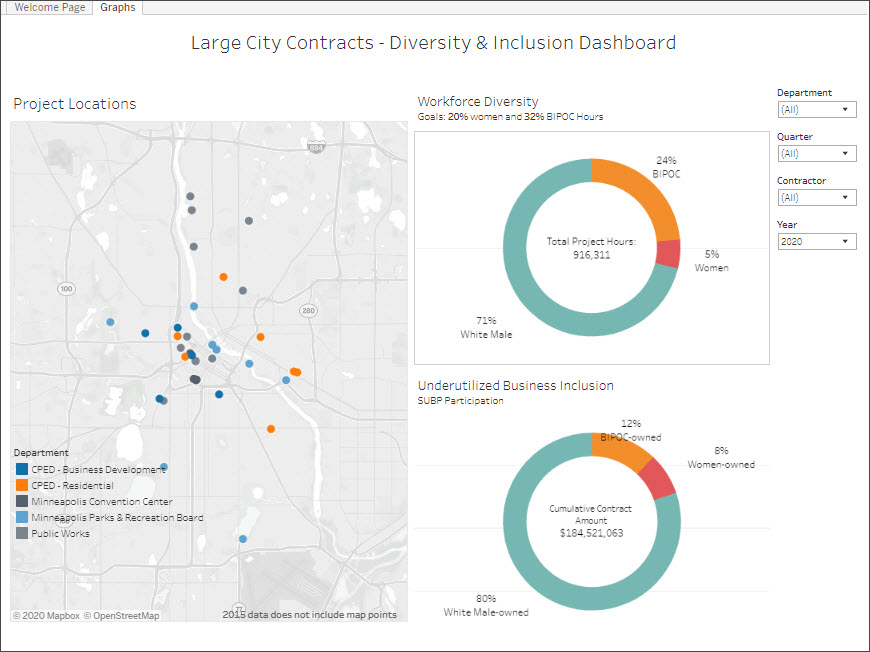Screen dimensions: 870x652
Task: Click 'Total Project Hours: 916,311' text
Action: [591, 248]
